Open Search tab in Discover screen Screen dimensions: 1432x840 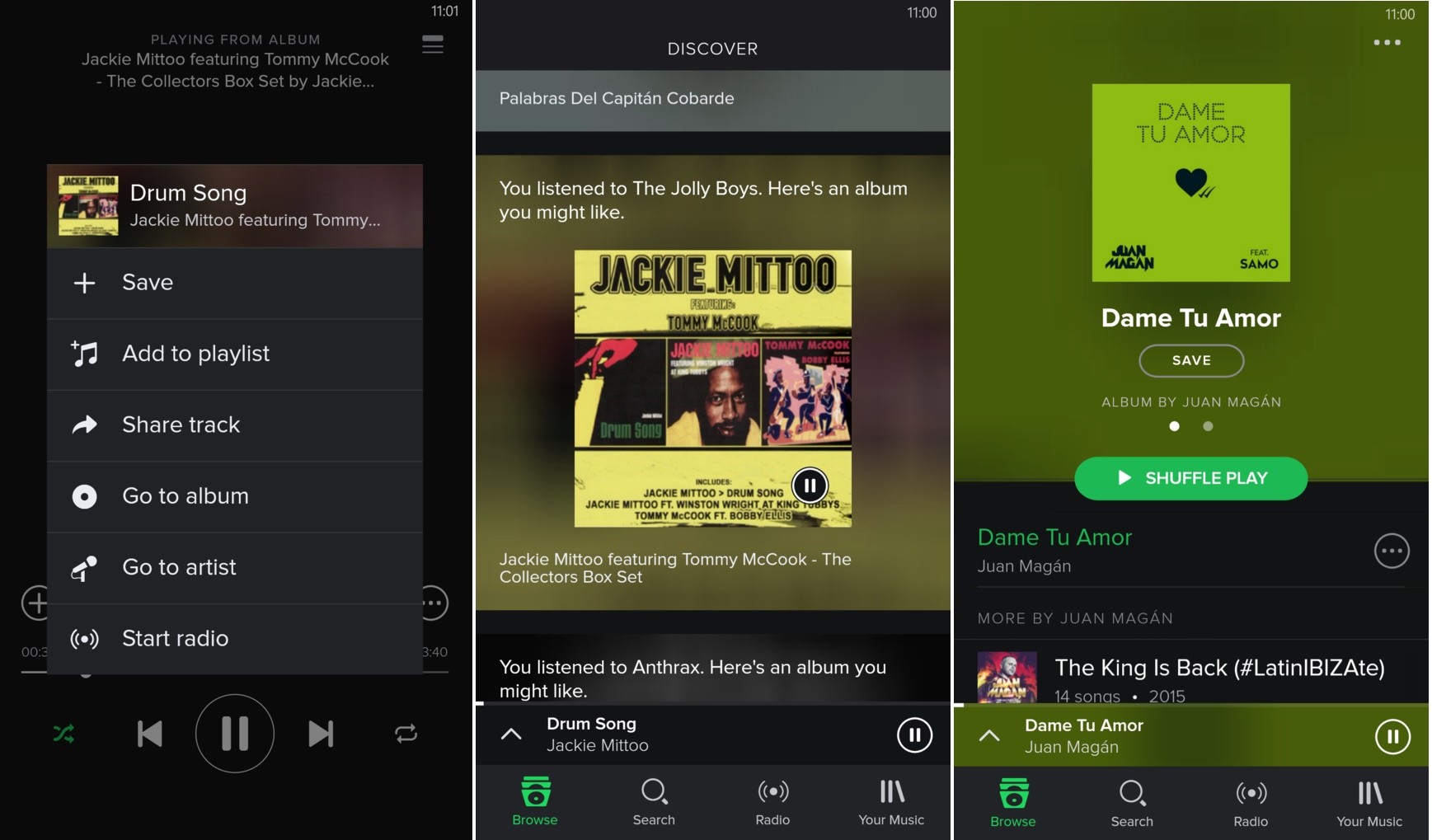coord(654,802)
